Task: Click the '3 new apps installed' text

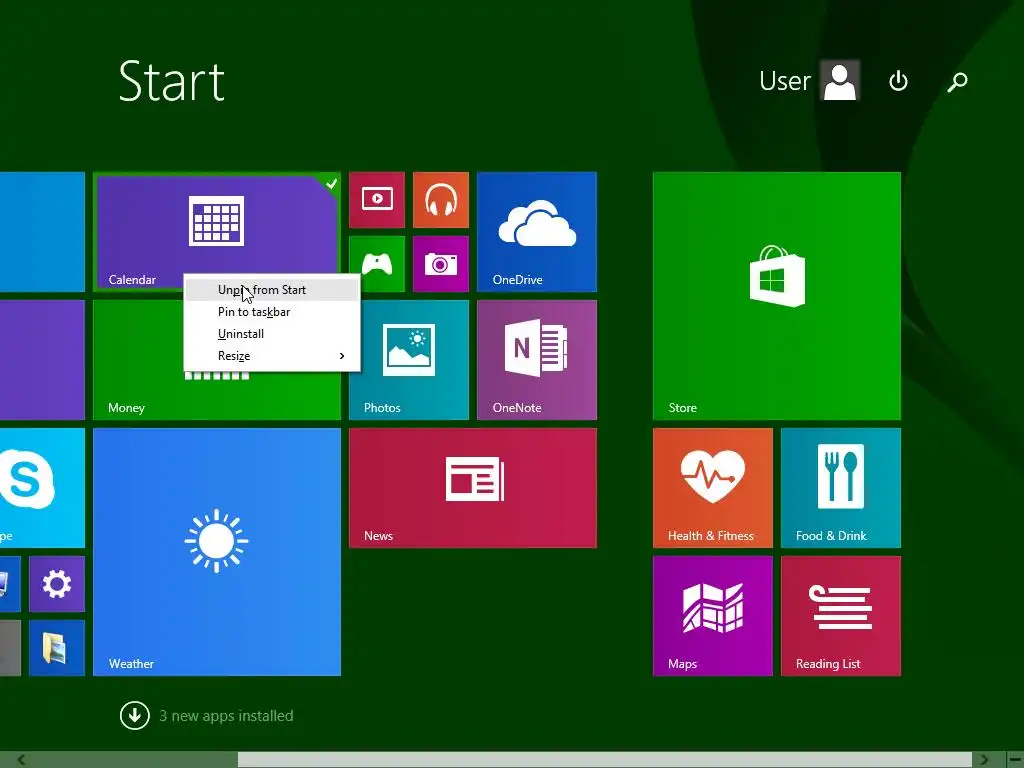Action: 226,716
